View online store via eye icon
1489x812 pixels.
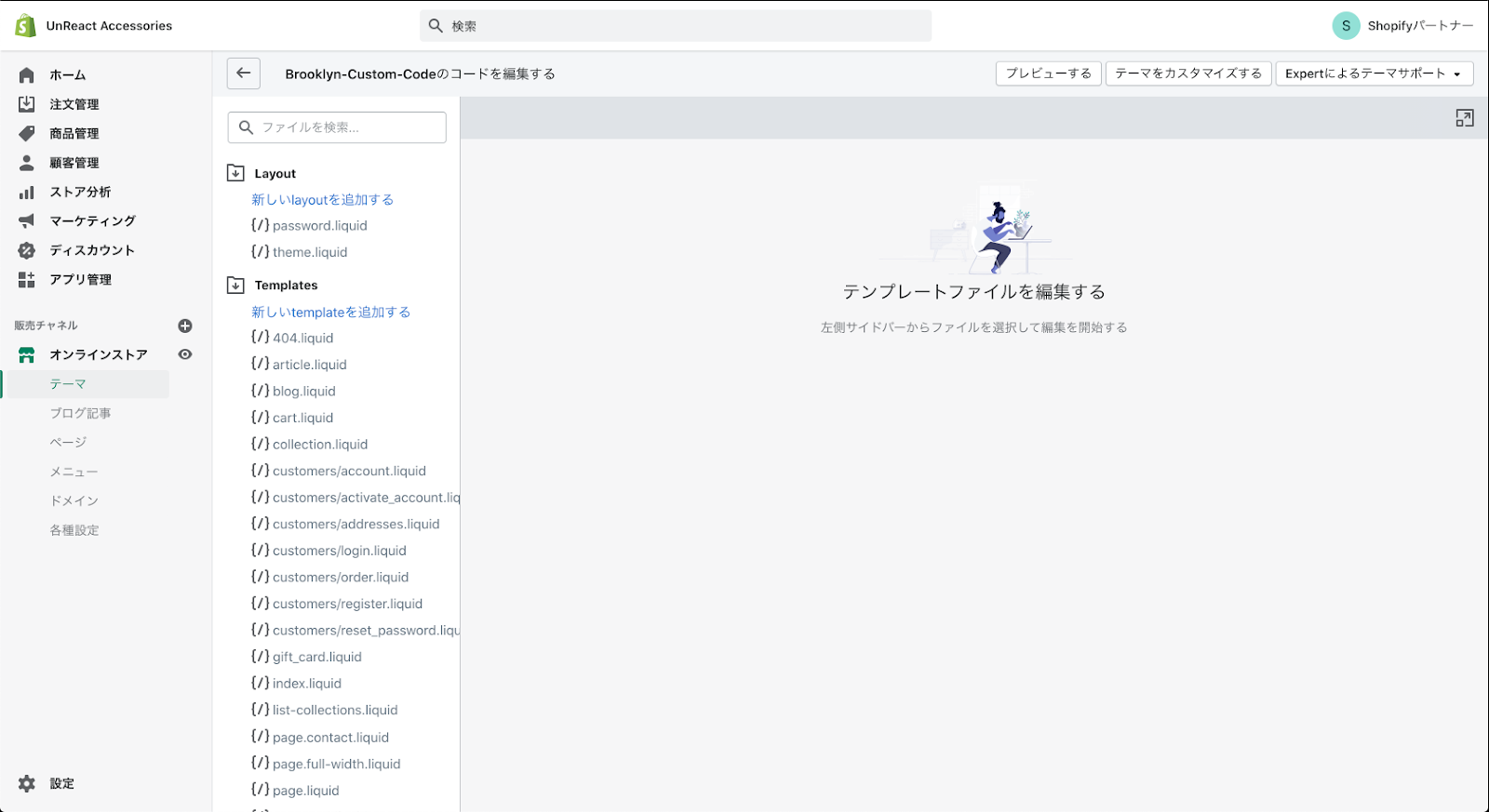click(x=185, y=354)
